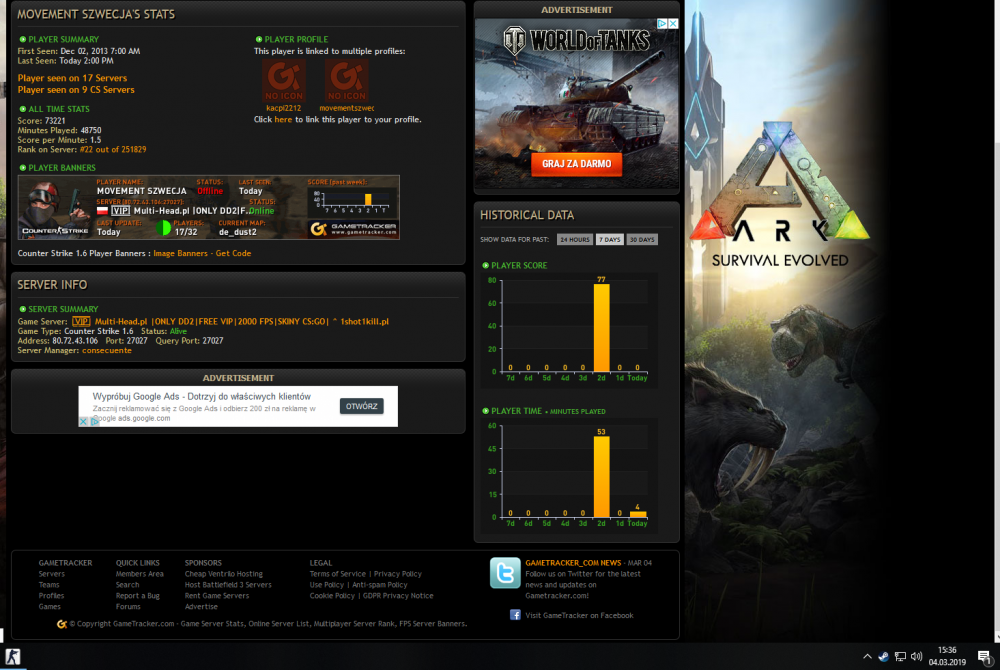Switch historical data to 30 days

[643, 240]
